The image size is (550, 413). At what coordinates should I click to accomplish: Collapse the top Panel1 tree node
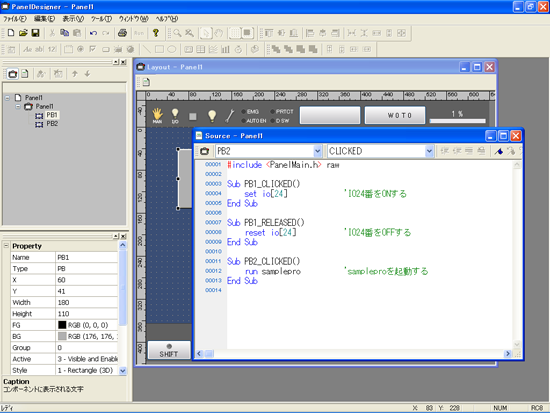(7, 98)
